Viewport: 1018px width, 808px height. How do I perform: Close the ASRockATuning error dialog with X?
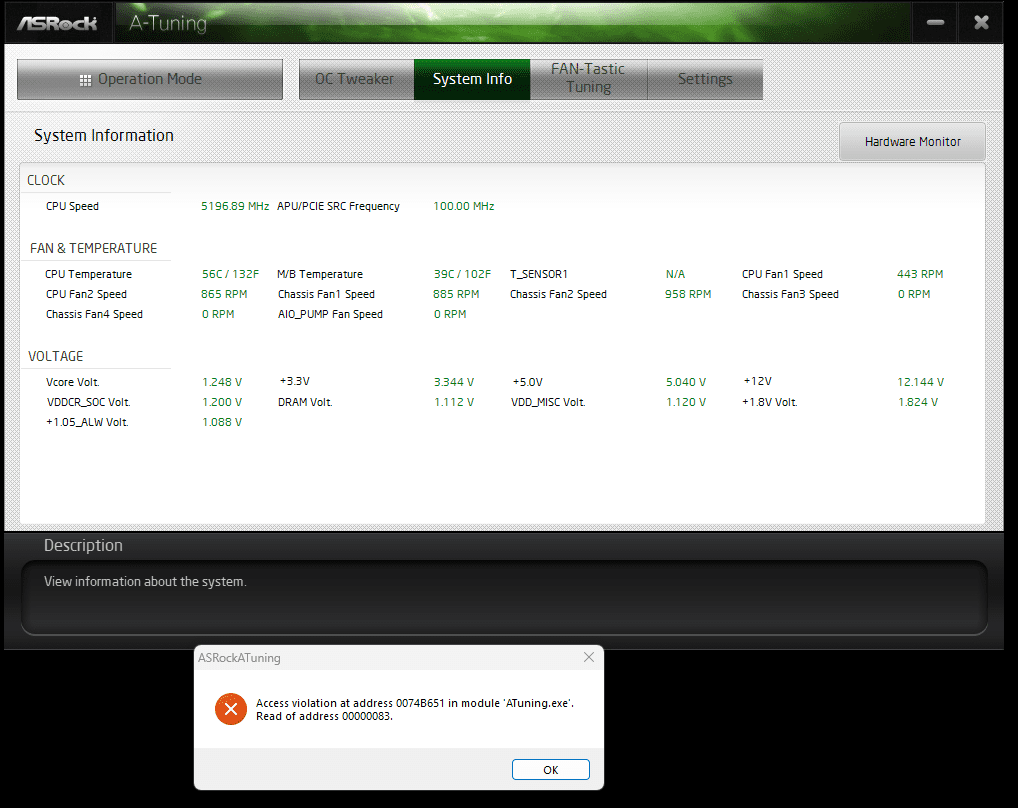click(588, 657)
